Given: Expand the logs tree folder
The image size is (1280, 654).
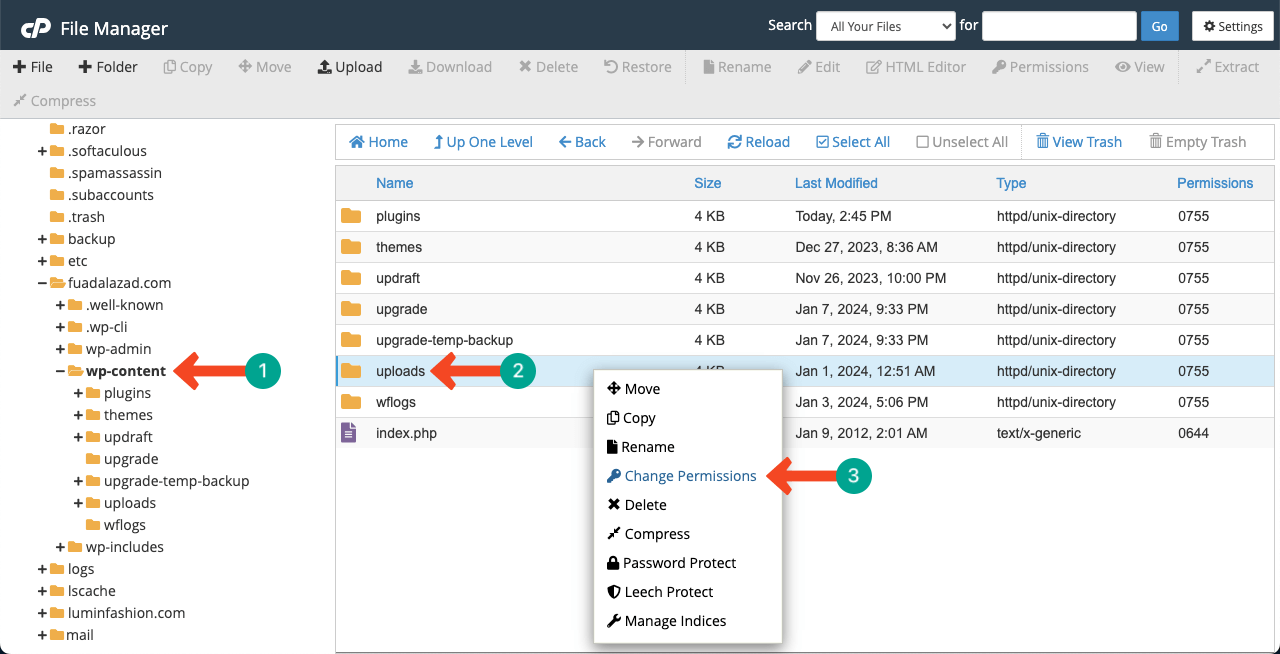Looking at the screenshot, I should pyautogui.click(x=42, y=569).
